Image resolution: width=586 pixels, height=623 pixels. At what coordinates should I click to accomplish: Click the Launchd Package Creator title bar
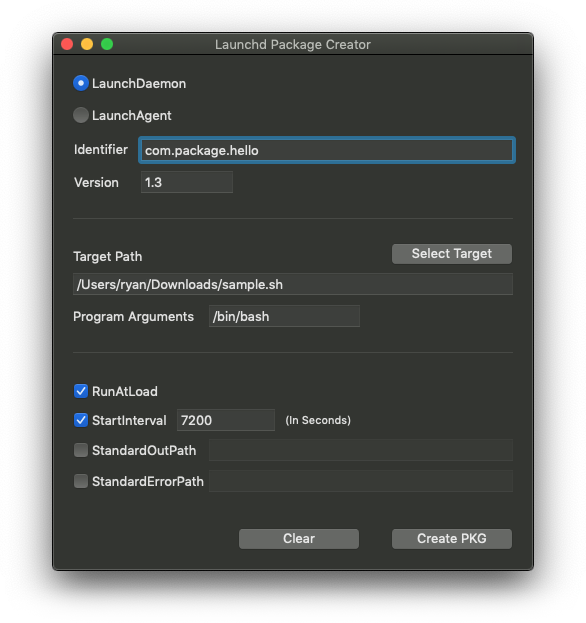click(x=293, y=44)
